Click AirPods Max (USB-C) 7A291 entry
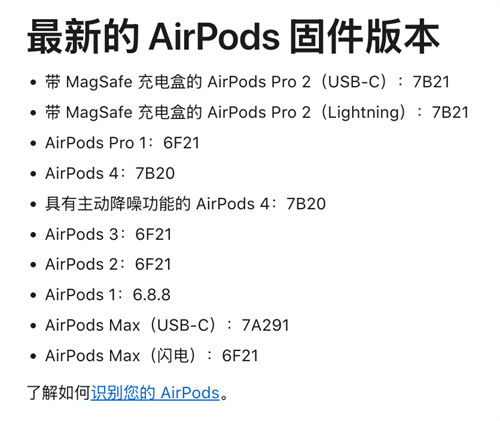 click(x=167, y=325)
